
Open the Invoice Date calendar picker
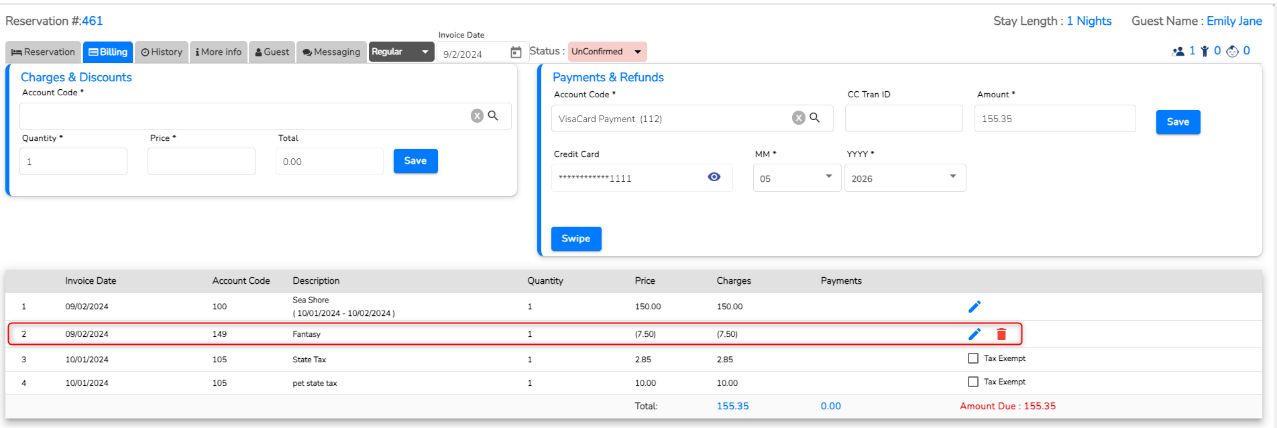pyautogui.click(x=516, y=53)
